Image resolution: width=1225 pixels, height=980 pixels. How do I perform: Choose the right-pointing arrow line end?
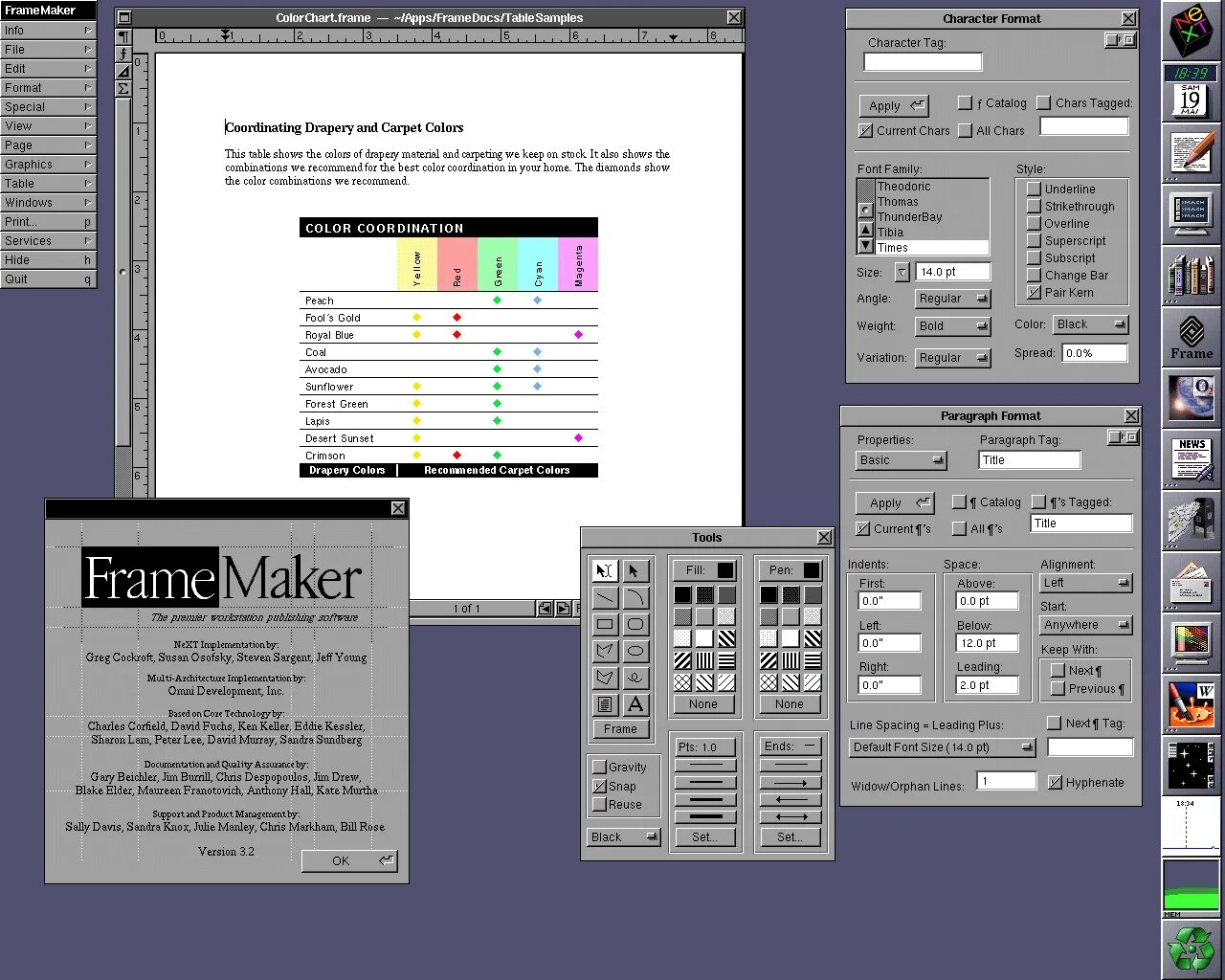pyautogui.click(x=791, y=783)
